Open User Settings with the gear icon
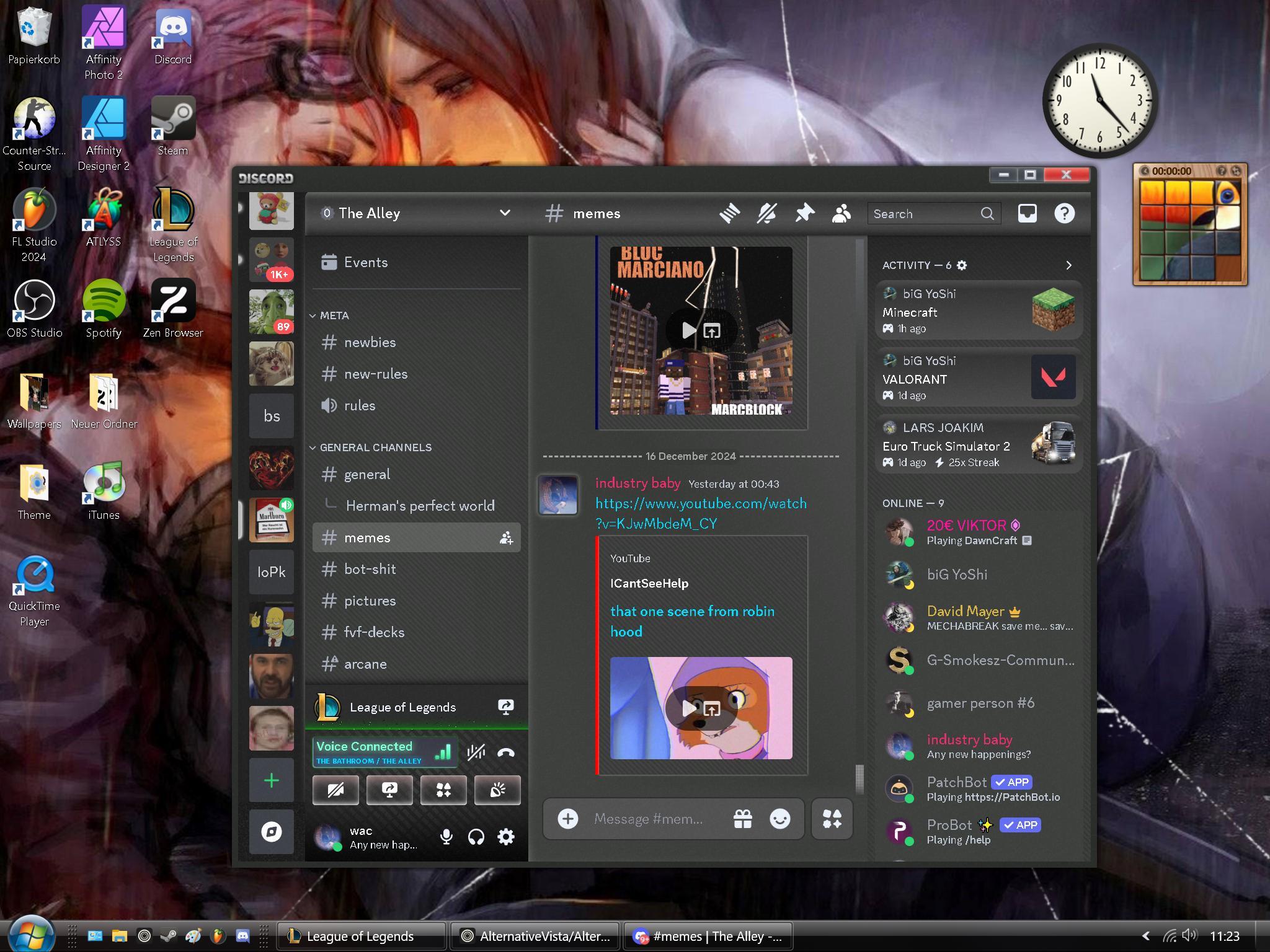The image size is (1270, 952). 505,837
